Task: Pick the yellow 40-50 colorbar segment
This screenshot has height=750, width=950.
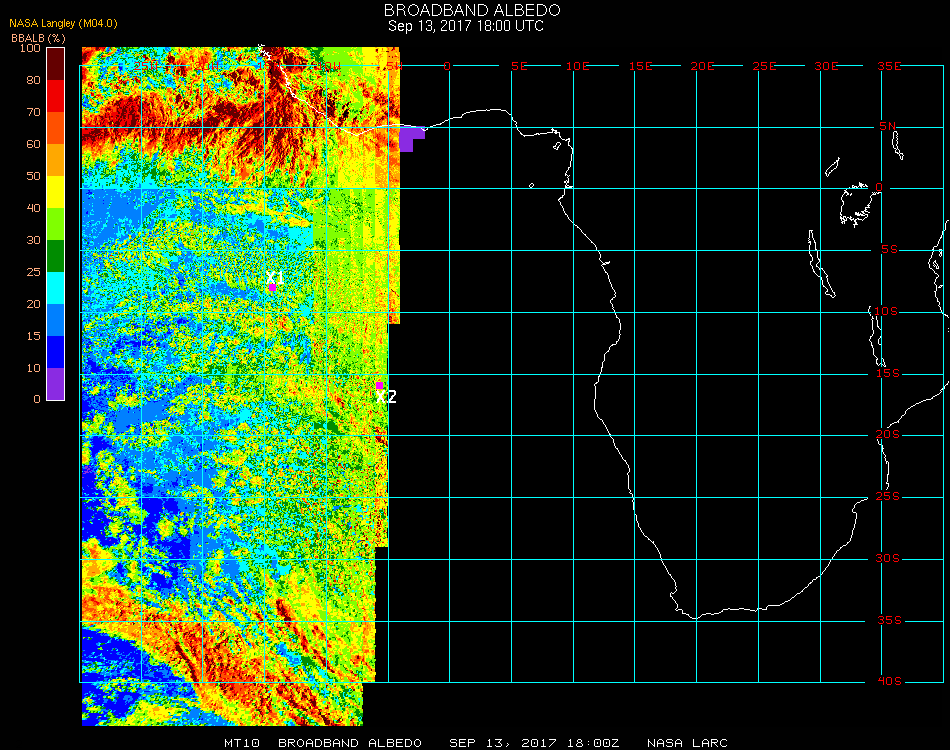Action: (56, 191)
